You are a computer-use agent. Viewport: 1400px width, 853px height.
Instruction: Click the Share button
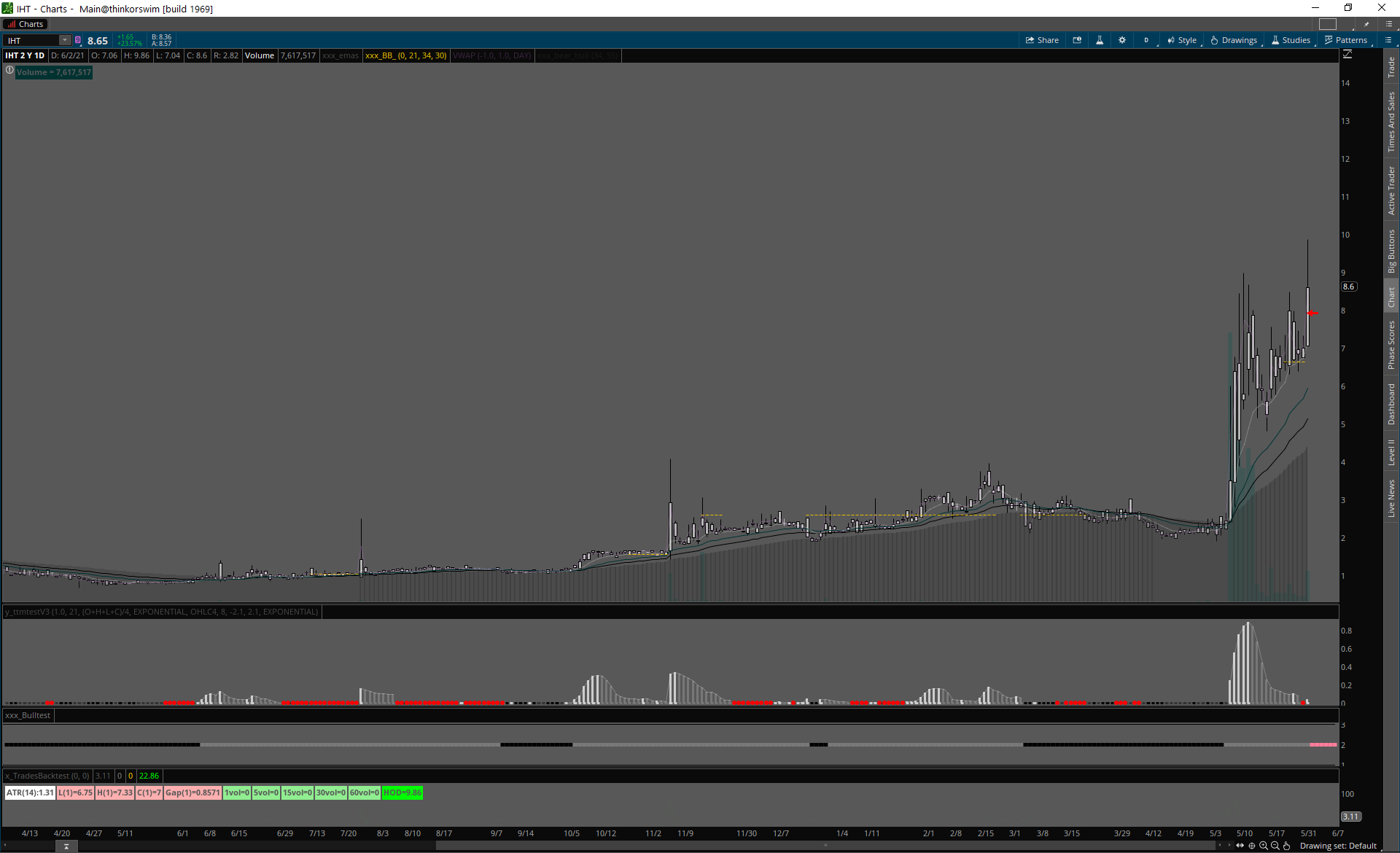point(1042,40)
